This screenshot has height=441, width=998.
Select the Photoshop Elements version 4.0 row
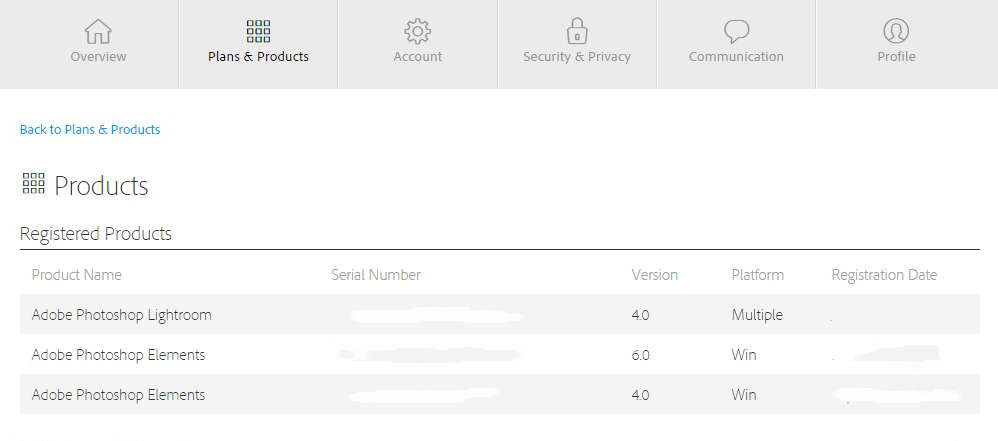(x=118, y=395)
